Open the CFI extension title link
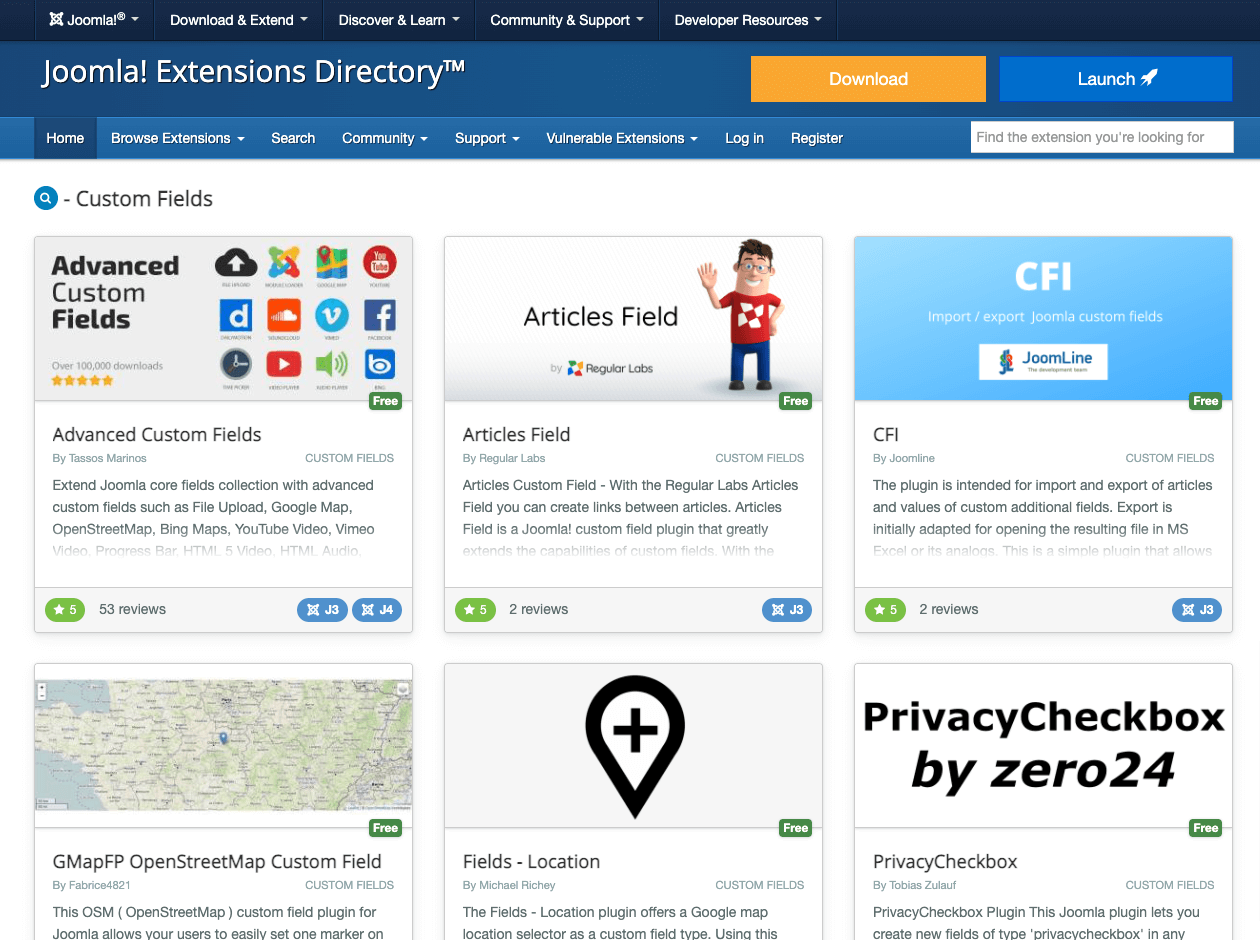This screenshot has width=1260, height=940. [x=886, y=435]
